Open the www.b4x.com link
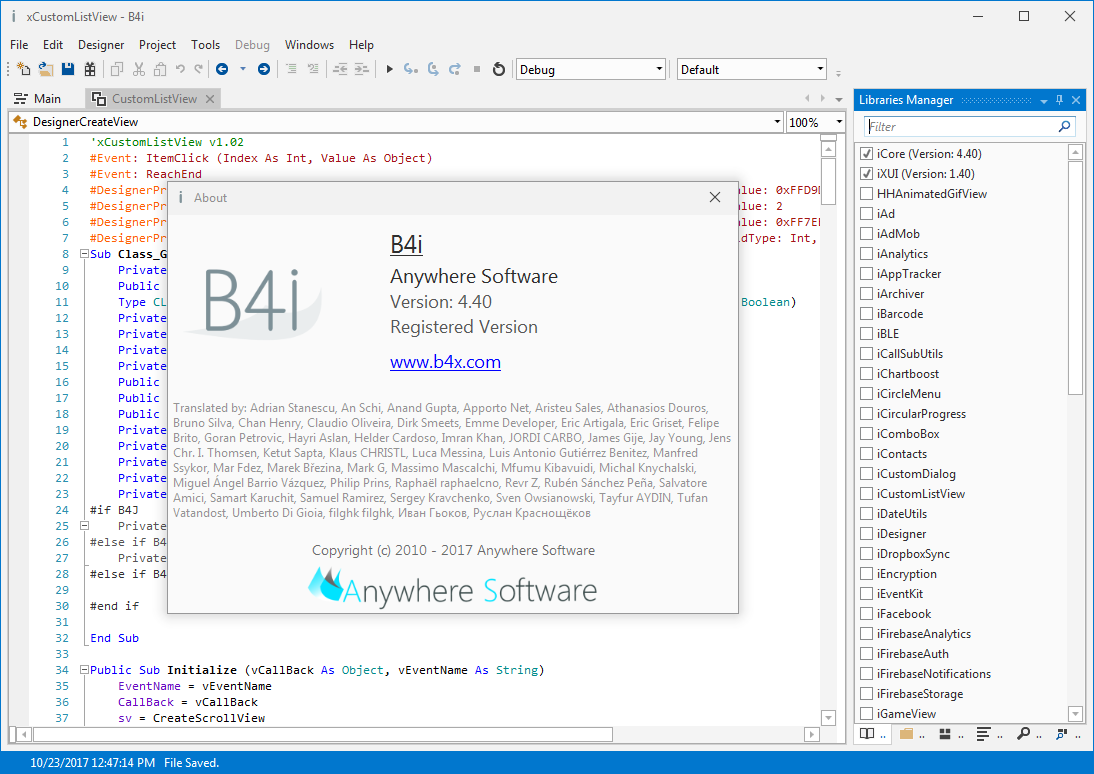Image resolution: width=1094 pixels, height=774 pixels. tap(445, 362)
